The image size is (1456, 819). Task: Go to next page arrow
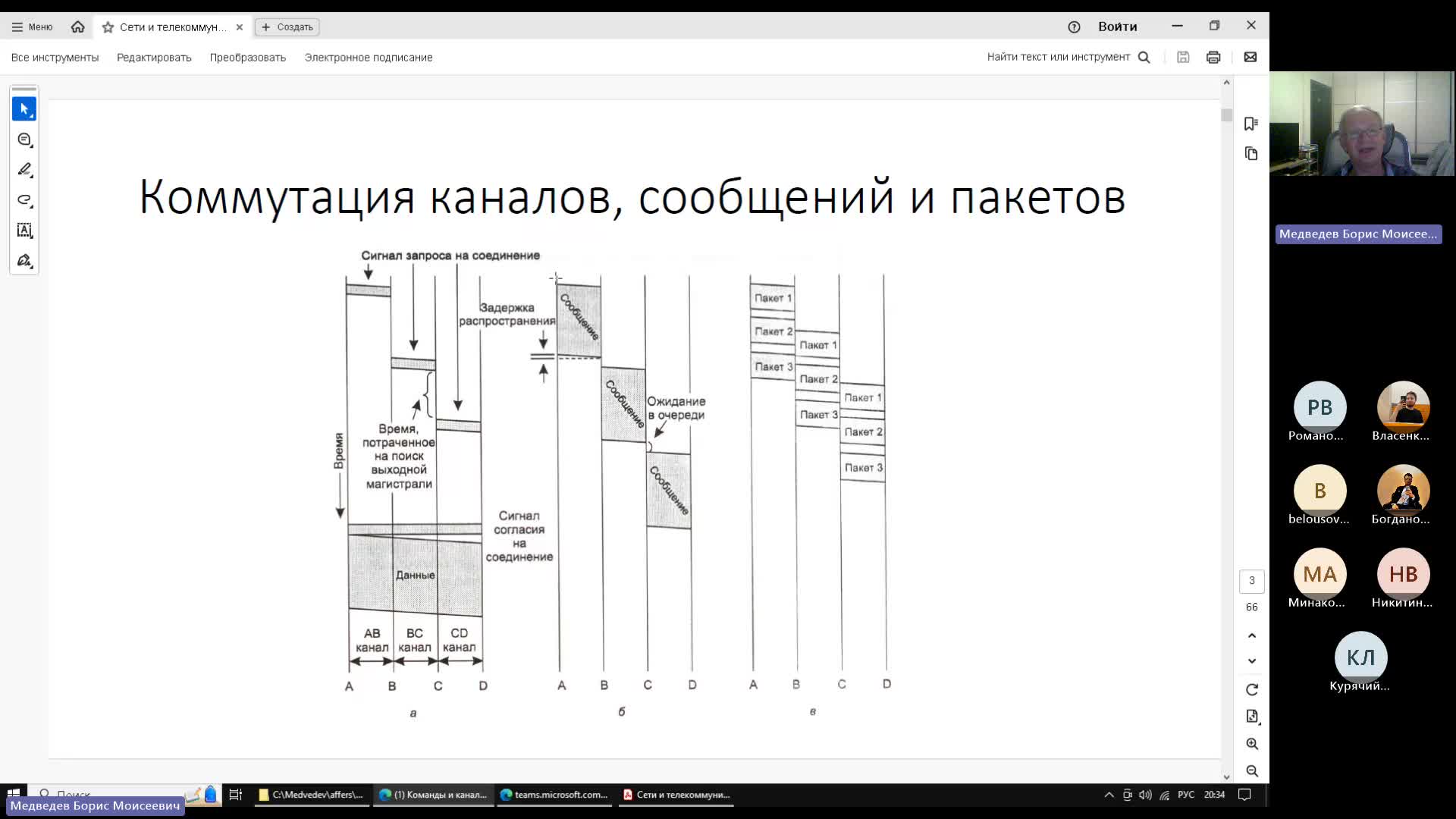(1252, 661)
